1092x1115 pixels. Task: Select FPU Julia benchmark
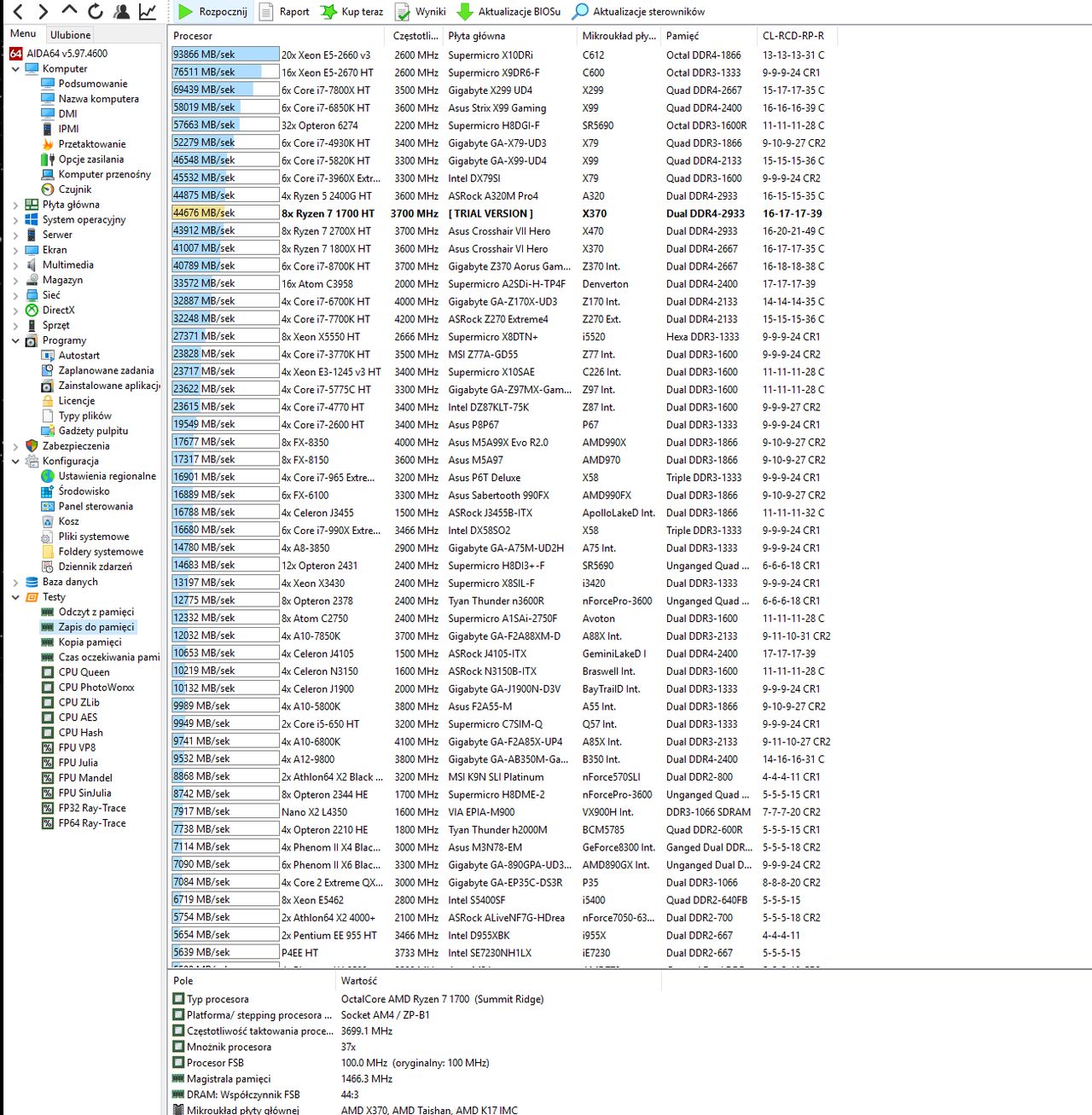(x=78, y=763)
